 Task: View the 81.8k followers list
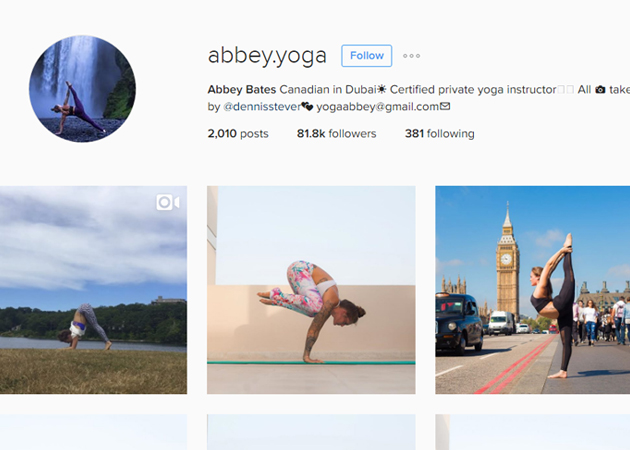pos(337,133)
